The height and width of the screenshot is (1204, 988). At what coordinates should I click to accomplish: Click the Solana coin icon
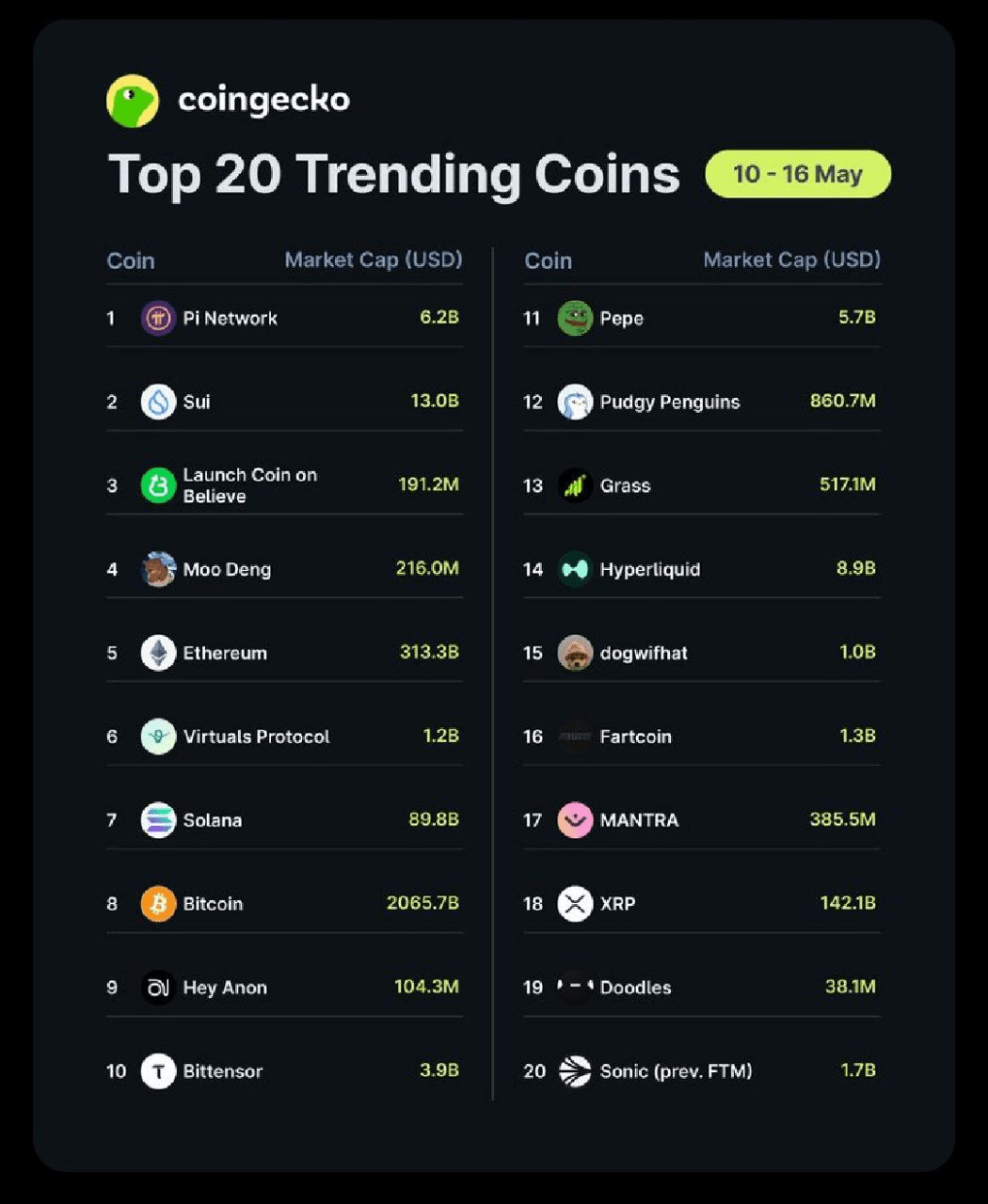158,820
